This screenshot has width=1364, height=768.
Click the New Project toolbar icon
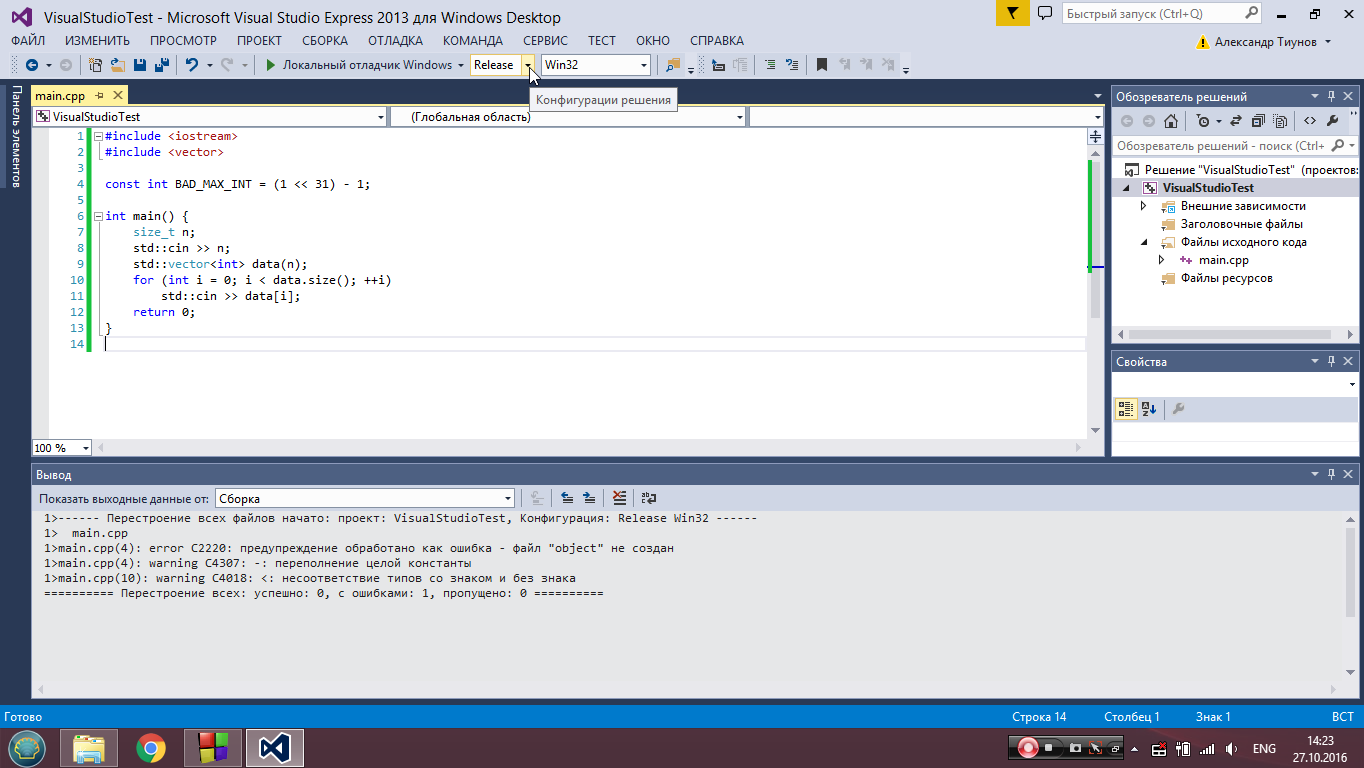96,65
